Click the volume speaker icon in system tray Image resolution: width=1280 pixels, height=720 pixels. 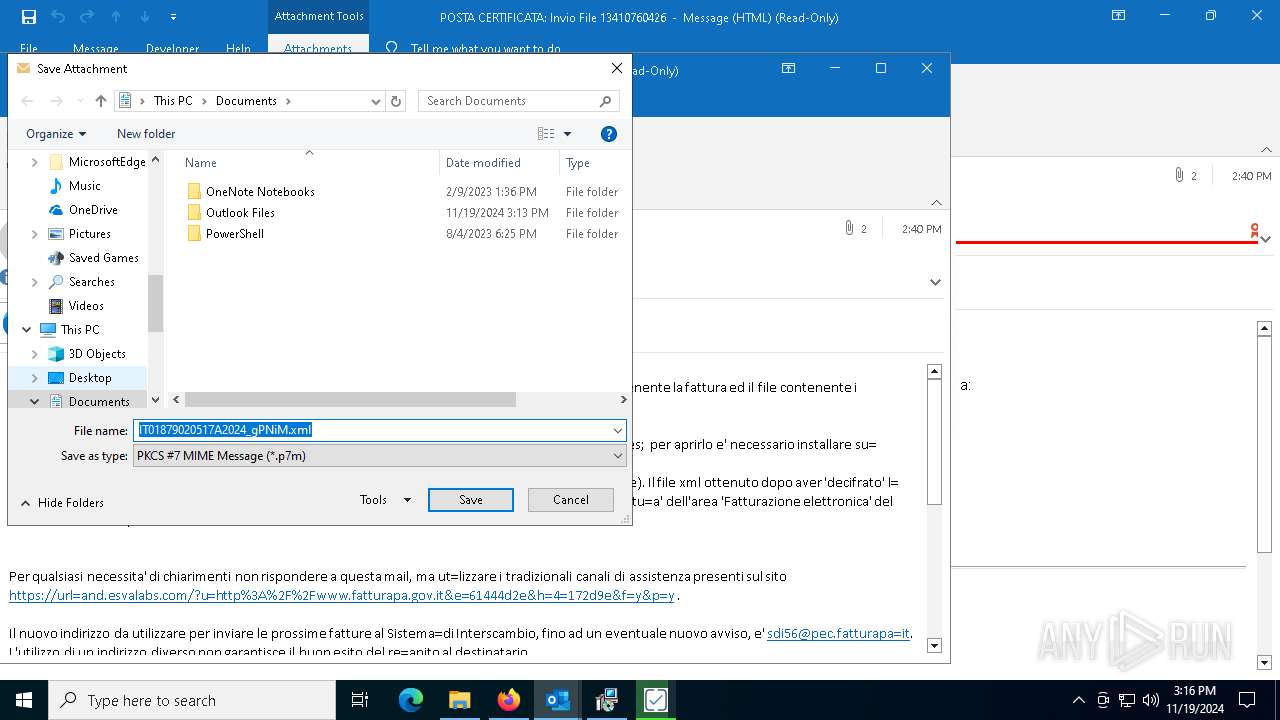pyautogui.click(x=1150, y=700)
